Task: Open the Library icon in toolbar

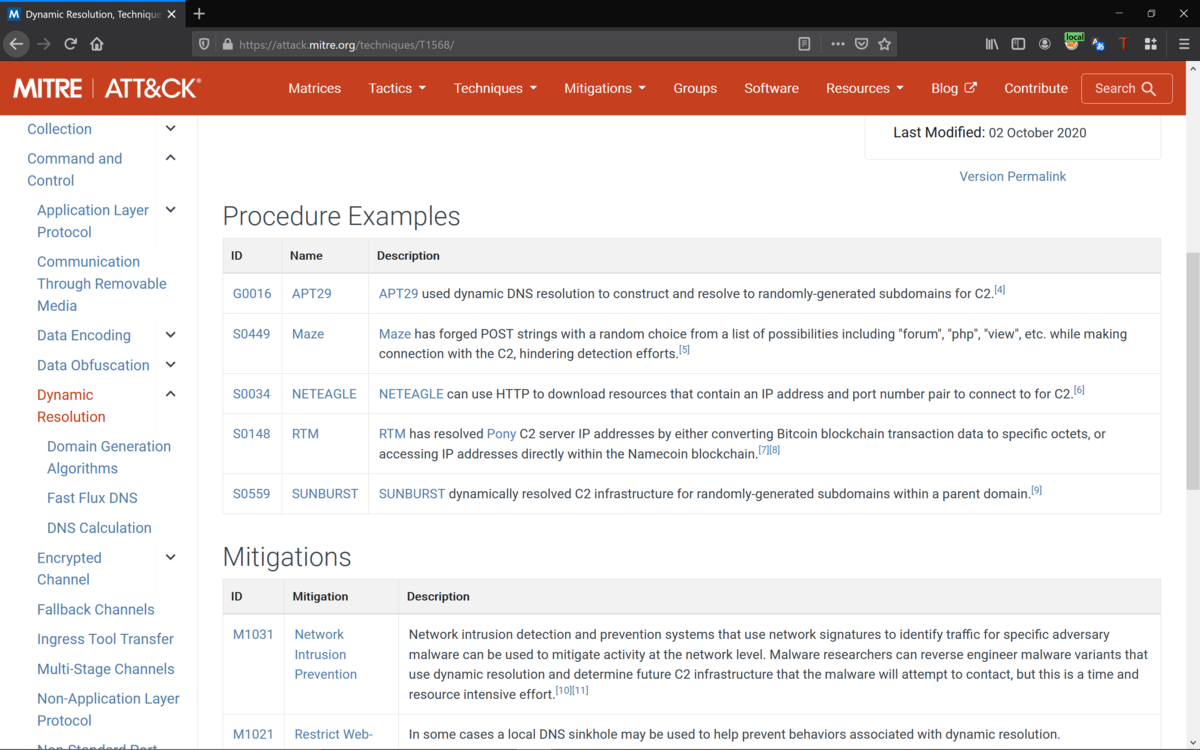Action: [x=992, y=44]
